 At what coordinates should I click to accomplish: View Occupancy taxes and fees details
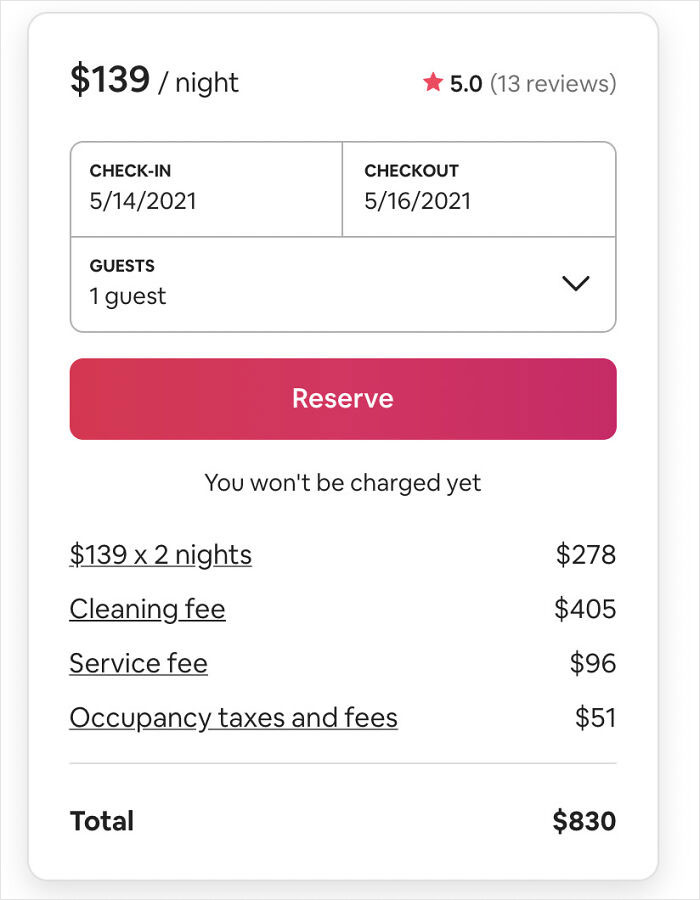pos(233,718)
